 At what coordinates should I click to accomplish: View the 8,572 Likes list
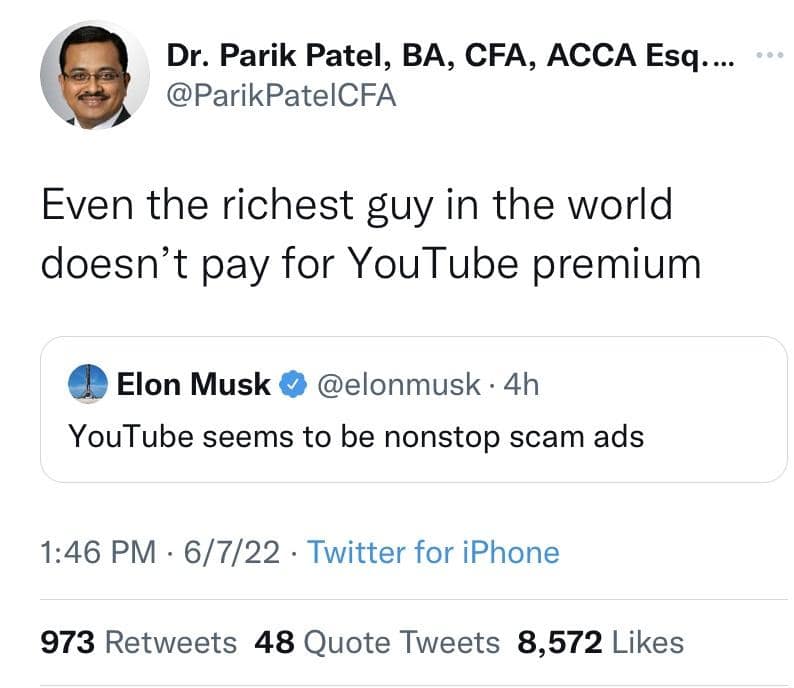click(x=600, y=642)
